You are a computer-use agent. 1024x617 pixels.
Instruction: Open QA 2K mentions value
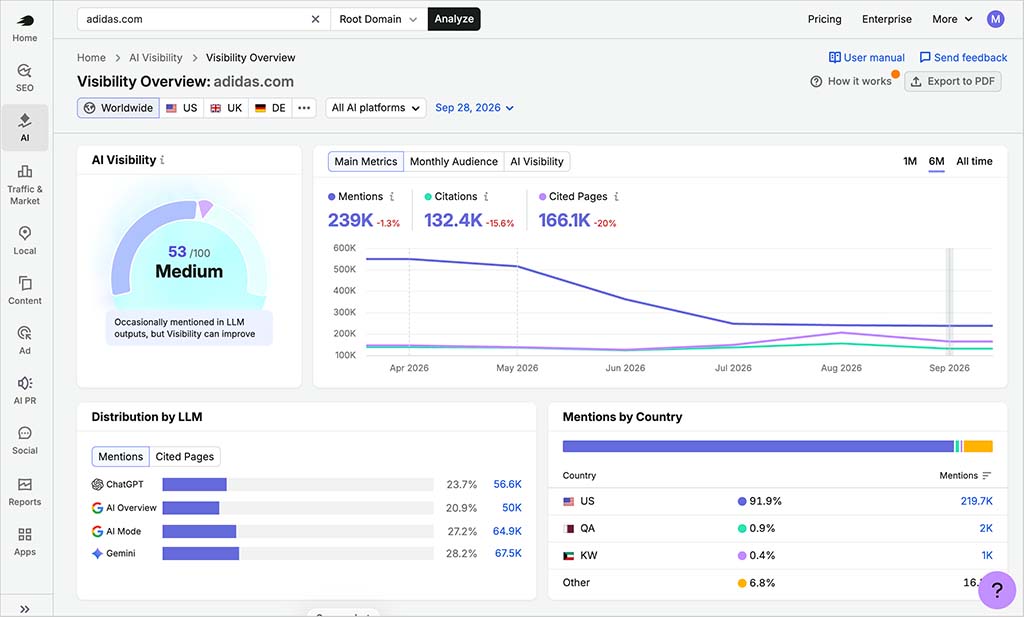tap(986, 528)
